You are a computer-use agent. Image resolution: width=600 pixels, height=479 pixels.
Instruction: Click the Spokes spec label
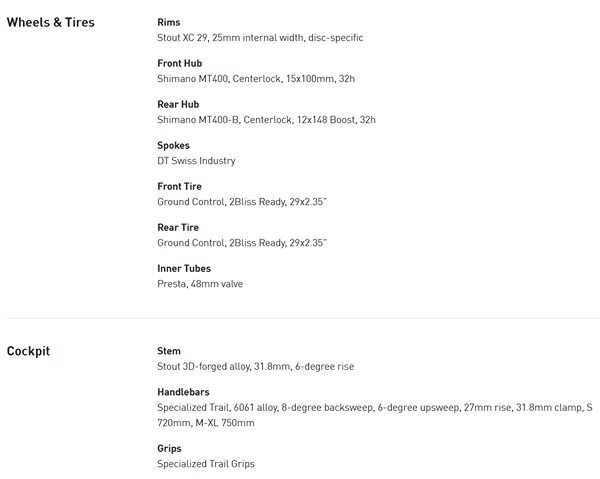point(173,145)
